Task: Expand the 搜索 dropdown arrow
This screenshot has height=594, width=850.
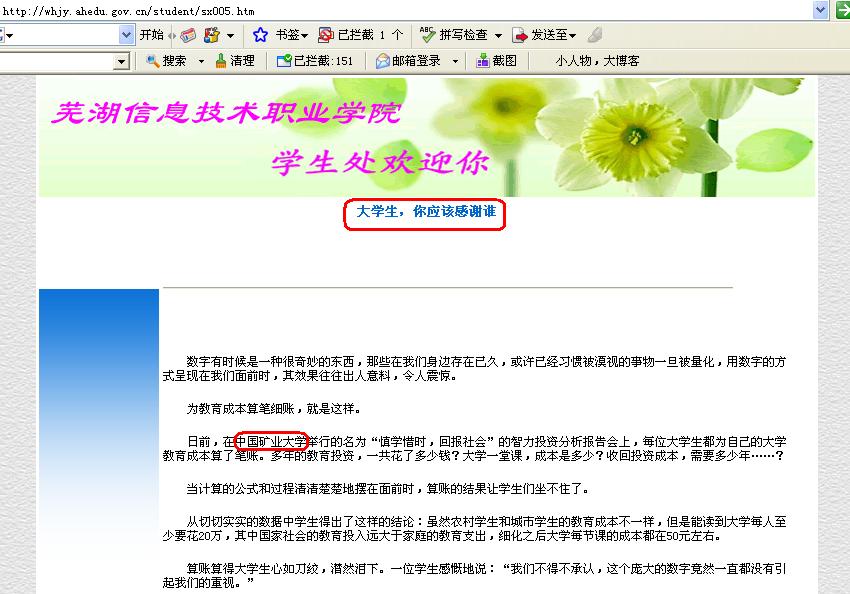Action: point(201,61)
